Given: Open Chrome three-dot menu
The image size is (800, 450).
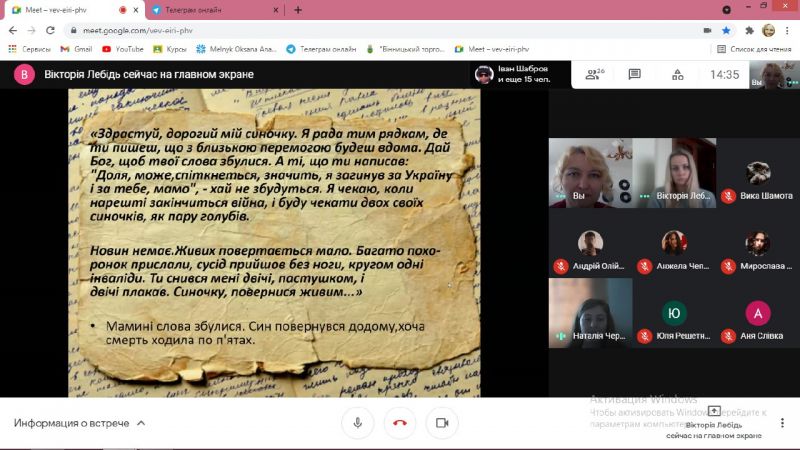Looking at the screenshot, I should (788, 31).
